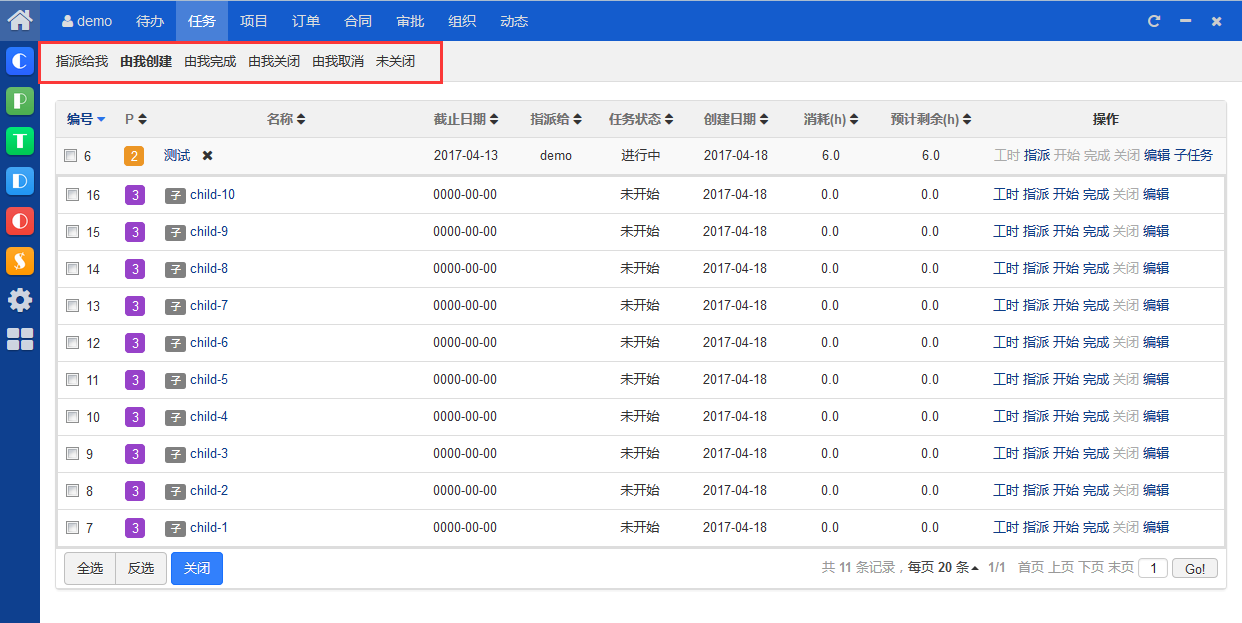Launch the blue C app in sidebar
The width and height of the screenshot is (1242, 623).
click(x=20, y=61)
